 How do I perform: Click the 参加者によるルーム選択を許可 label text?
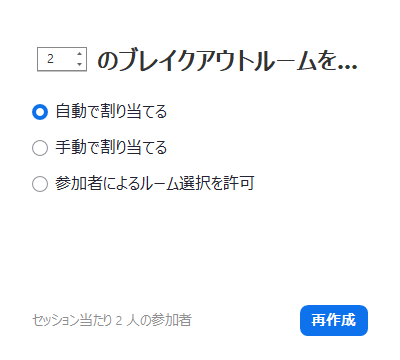click(x=155, y=184)
